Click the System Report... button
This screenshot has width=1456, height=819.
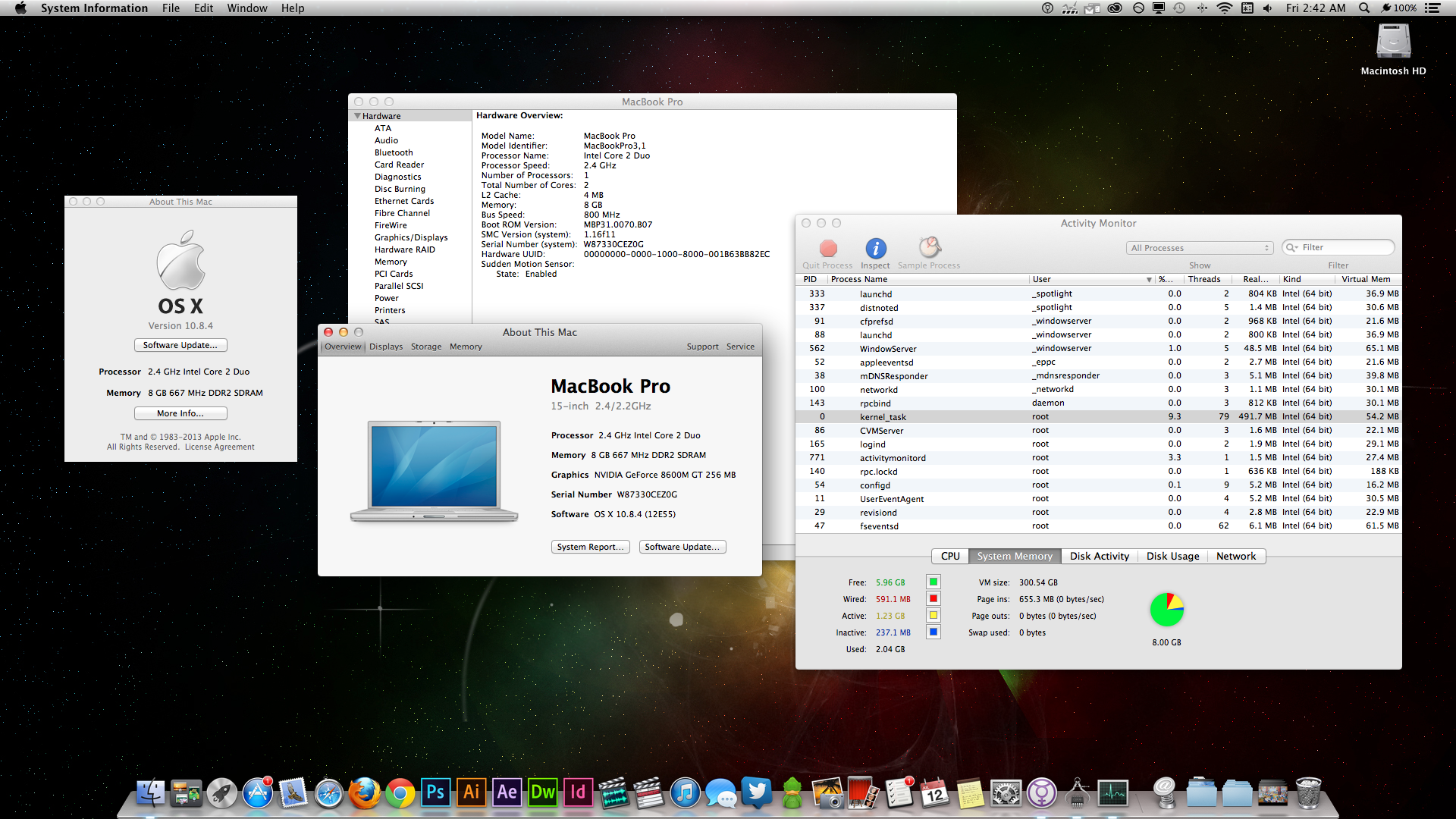[x=590, y=547]
